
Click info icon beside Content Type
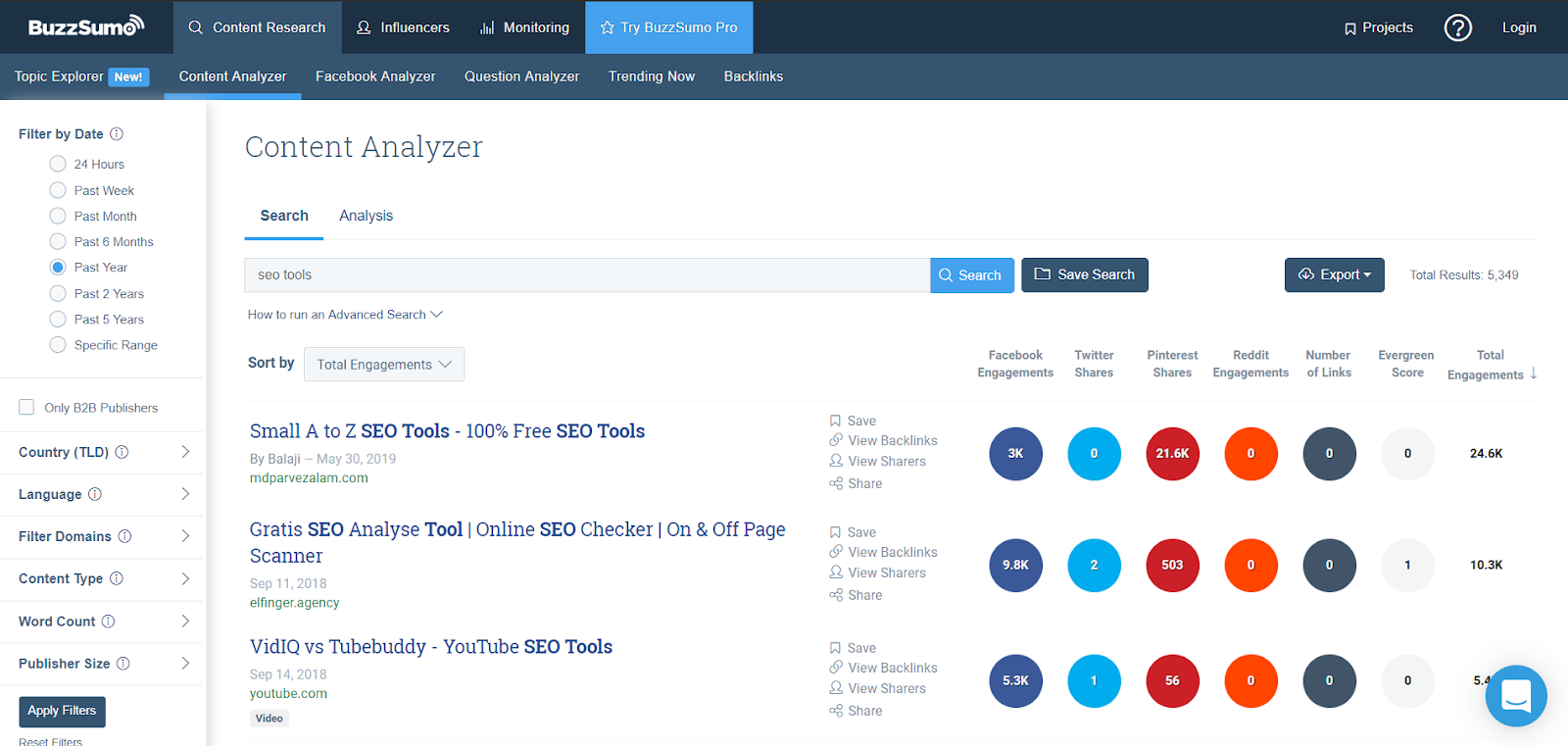click(117, 578)
